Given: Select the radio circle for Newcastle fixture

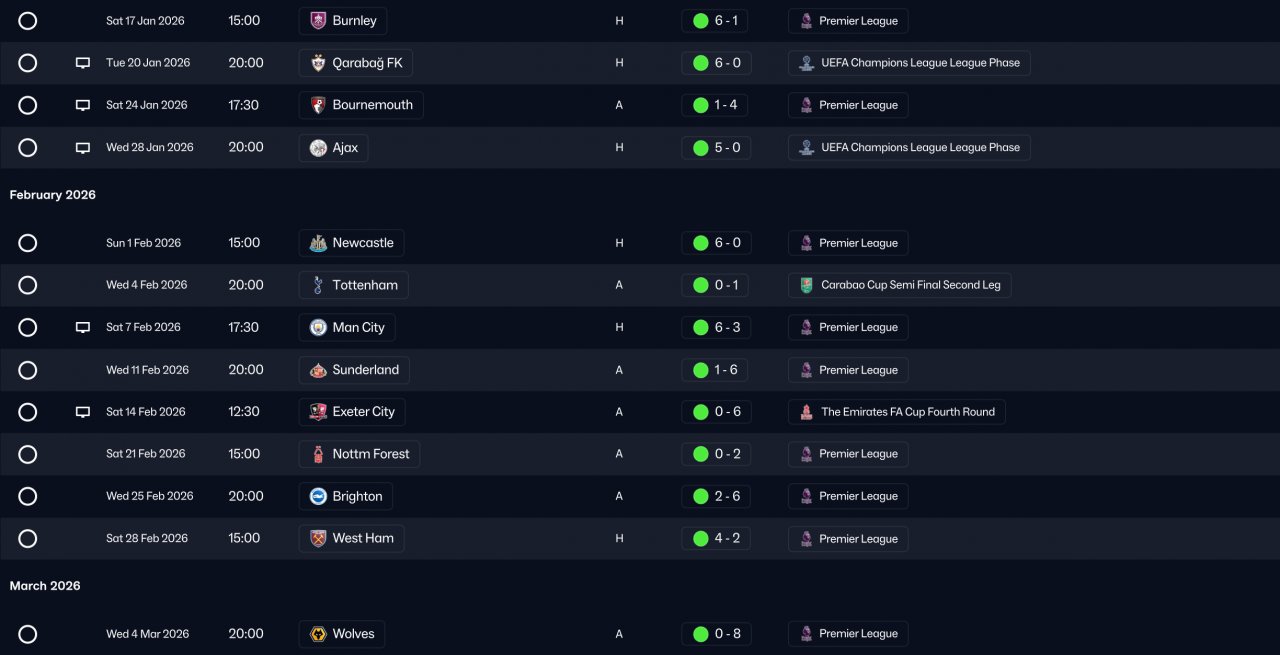Looking at the screenshot, I should point(28,243).
